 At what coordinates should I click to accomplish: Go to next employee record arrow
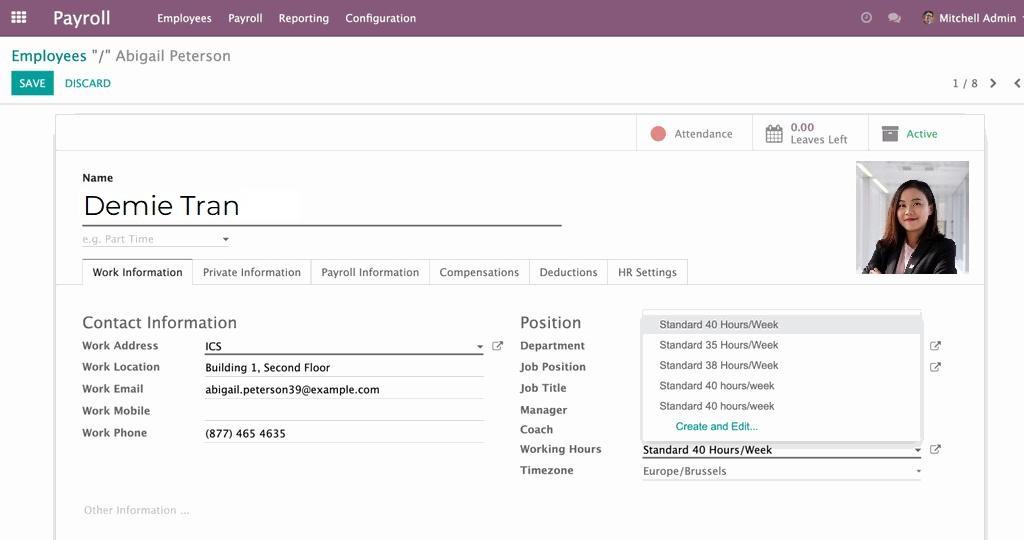click(x=993, y=83)
